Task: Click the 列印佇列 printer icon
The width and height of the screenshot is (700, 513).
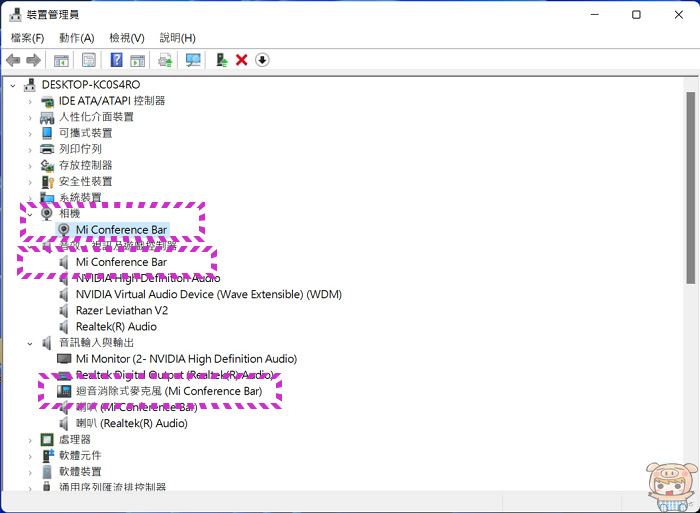Action: pos(47,149)
